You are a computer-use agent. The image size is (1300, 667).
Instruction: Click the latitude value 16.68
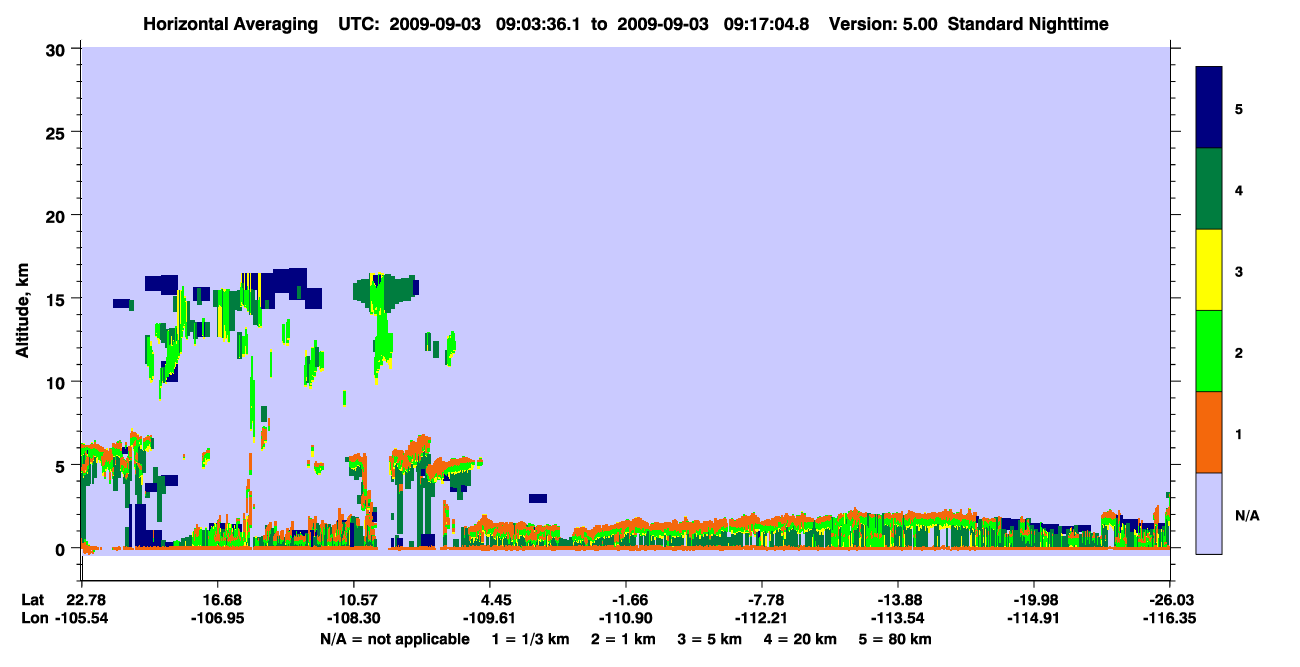click(218, 599)
